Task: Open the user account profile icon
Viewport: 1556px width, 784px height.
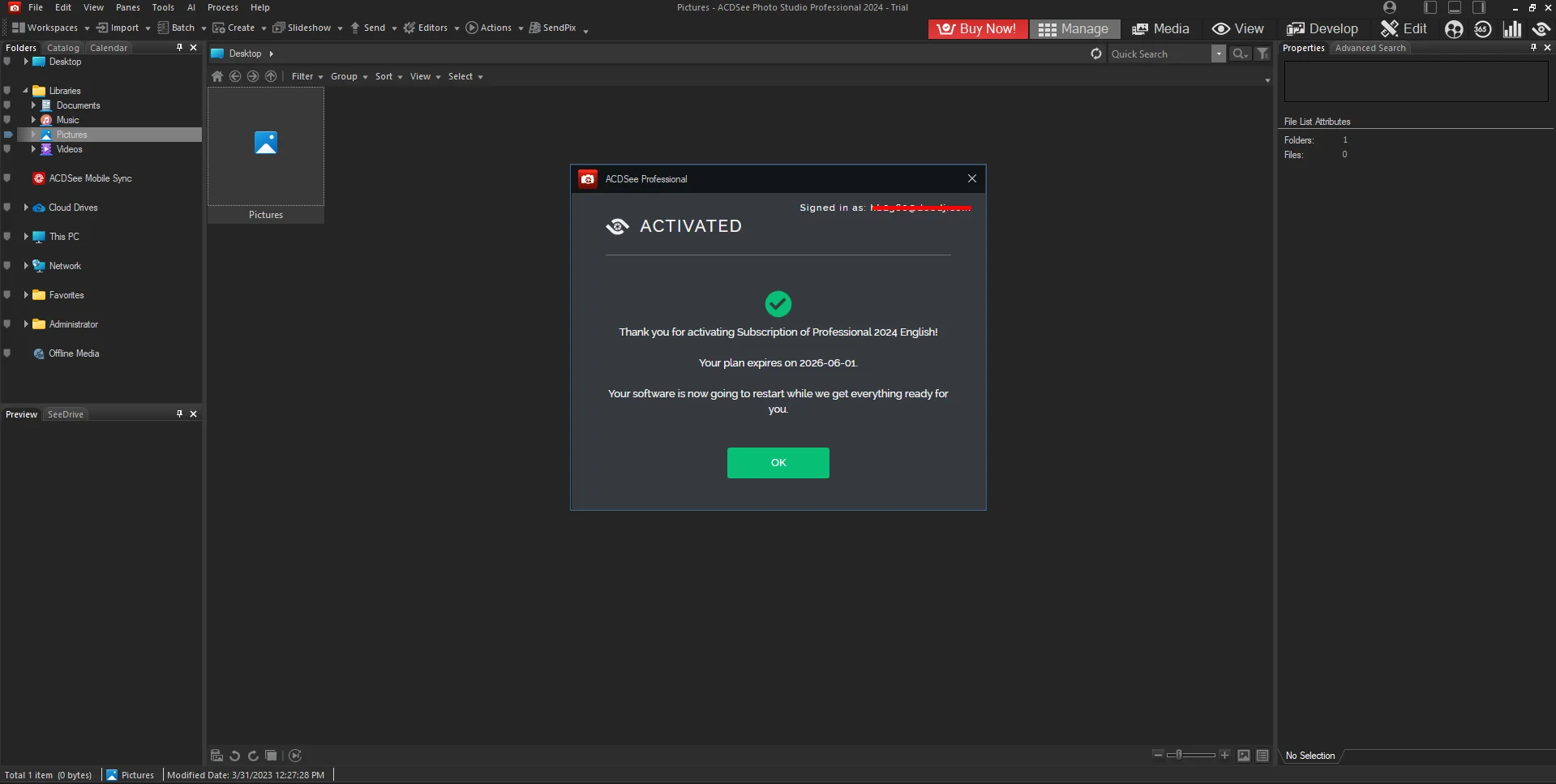Action: [x=1390, y=7]
